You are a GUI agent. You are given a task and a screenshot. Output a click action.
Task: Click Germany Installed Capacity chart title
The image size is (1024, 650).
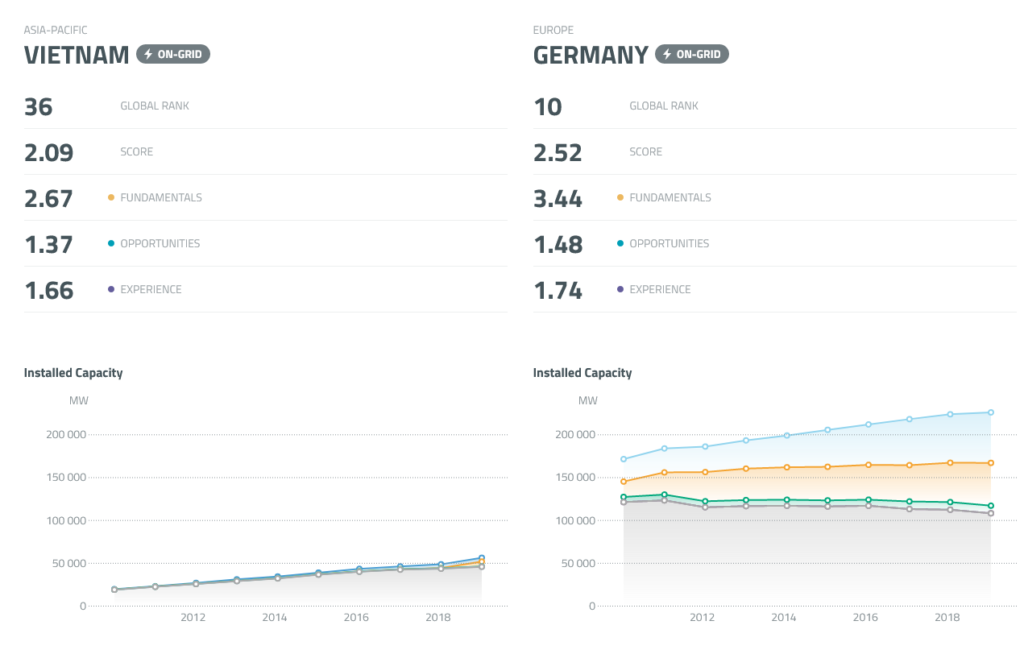point(583,373)
